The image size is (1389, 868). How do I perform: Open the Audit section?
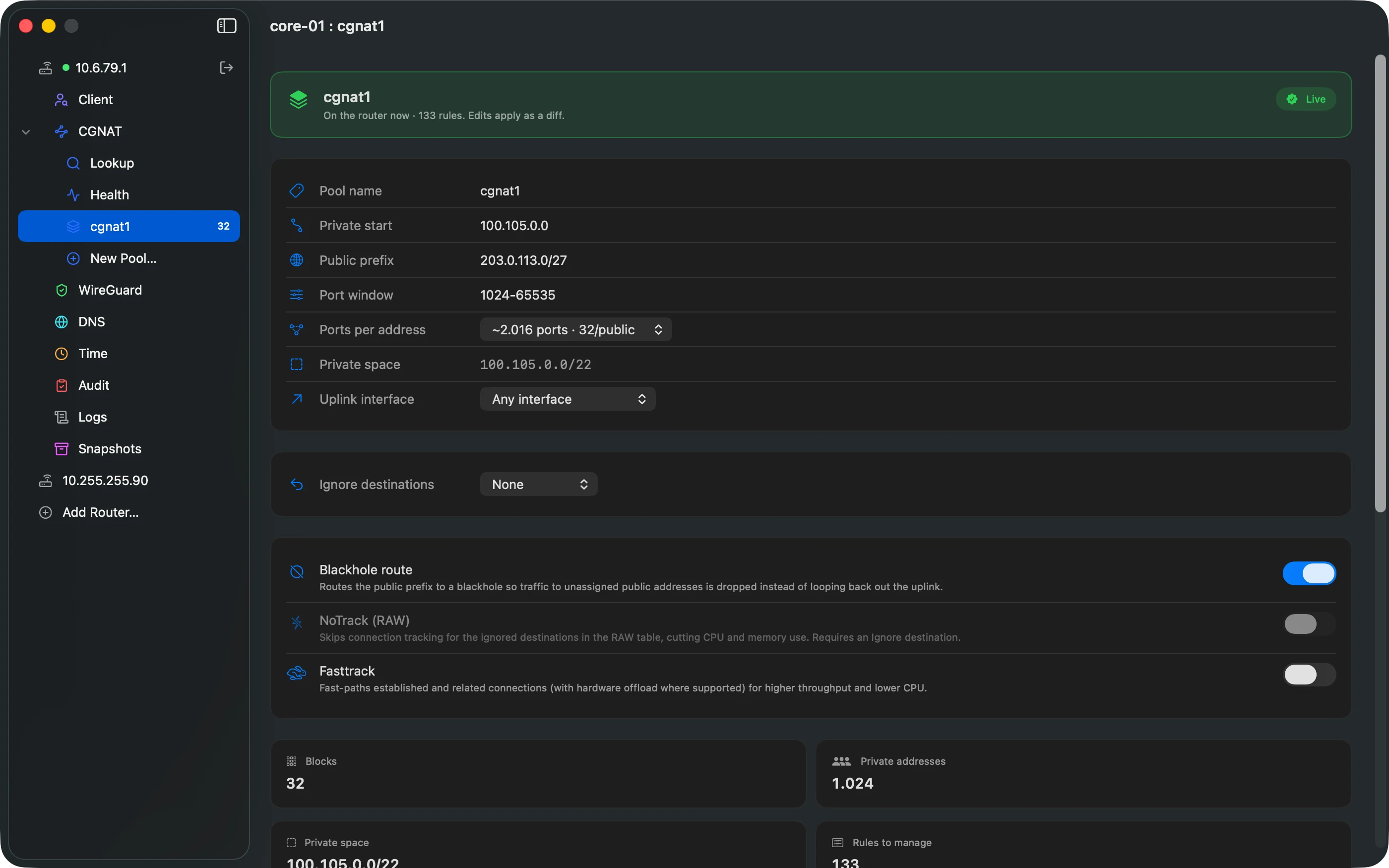point(129,386)
